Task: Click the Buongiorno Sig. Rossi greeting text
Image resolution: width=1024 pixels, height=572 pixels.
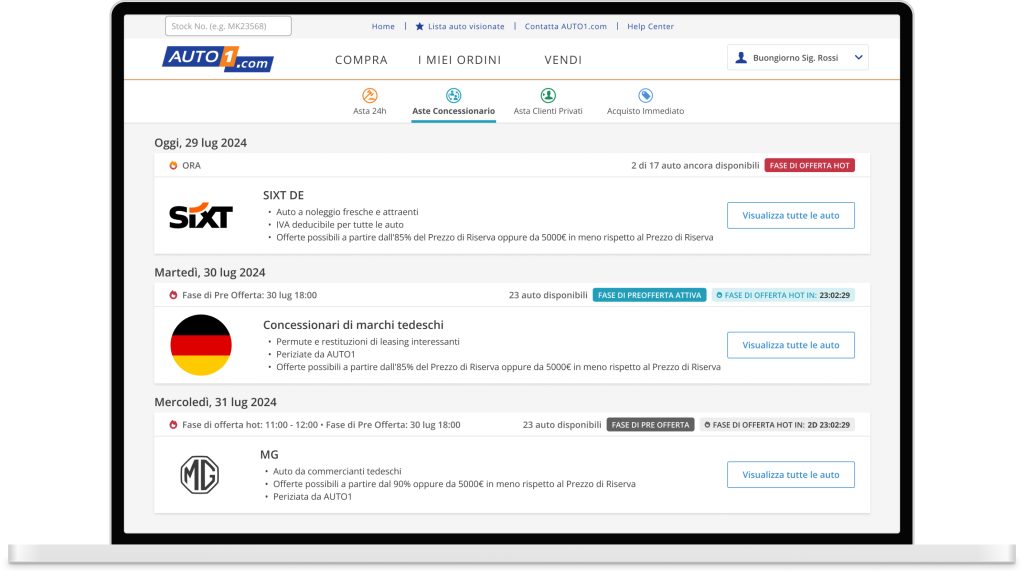Action: click(795, 57)
